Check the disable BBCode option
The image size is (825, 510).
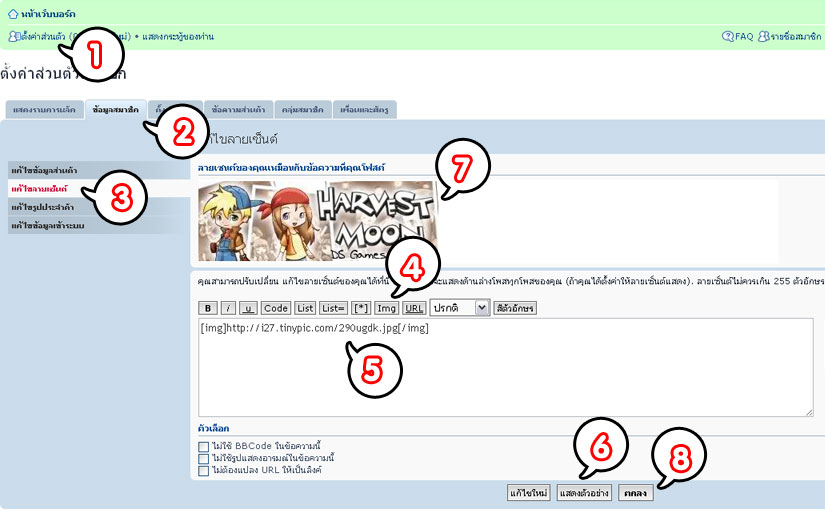(204, 446)
